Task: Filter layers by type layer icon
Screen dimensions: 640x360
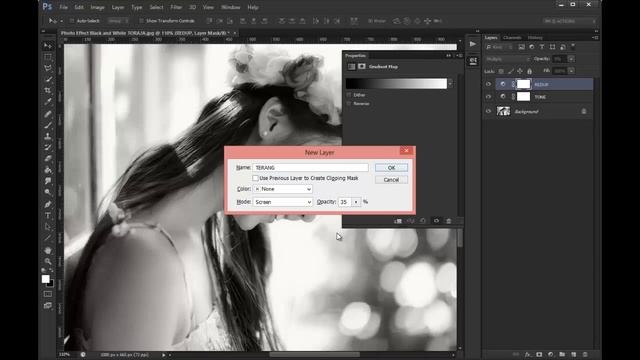Action: (x=542, y=47)
